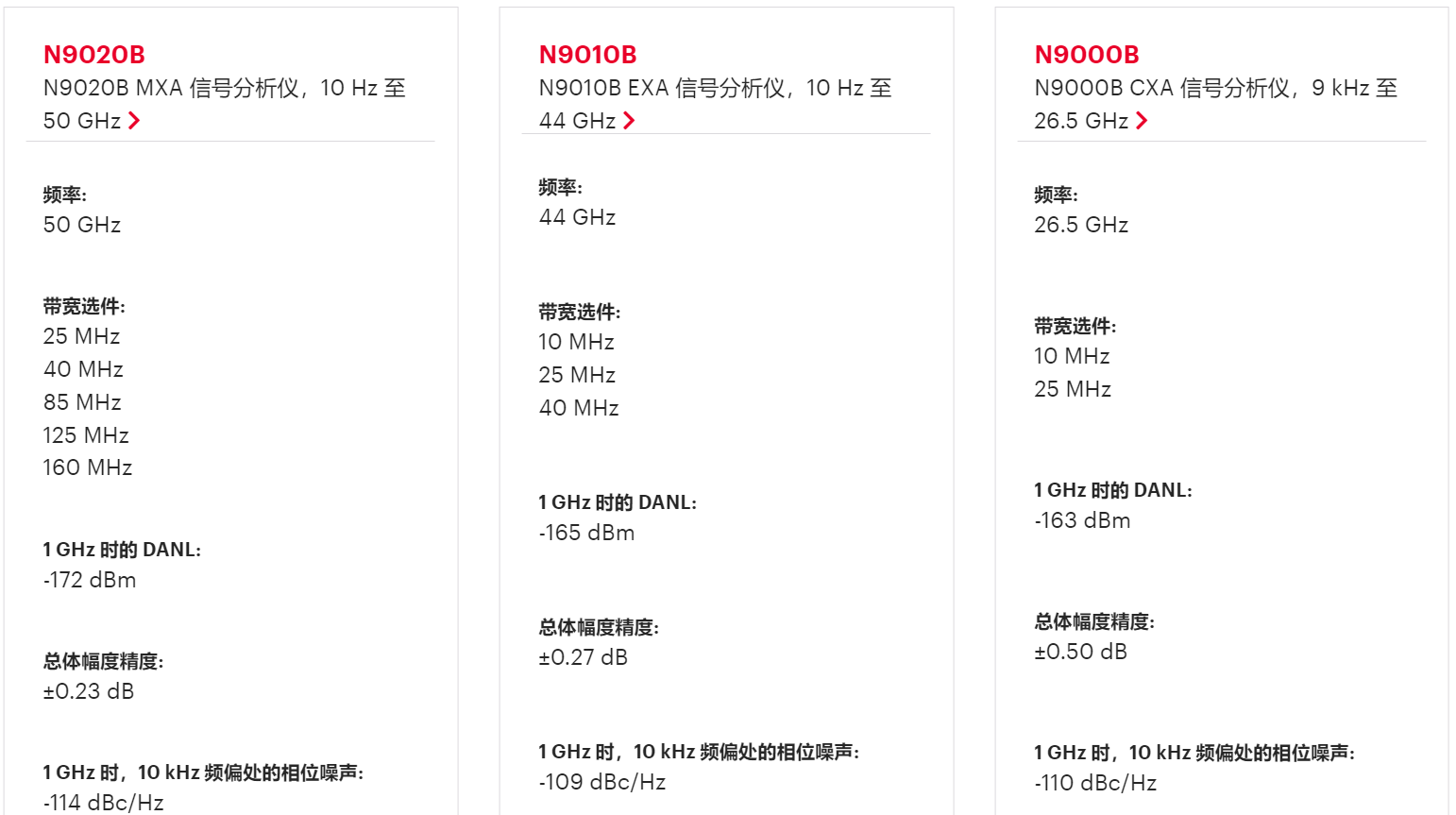This screenshot has height=815, width=1456.
Task: Click the 85 MHz bandwidth option text
Action: pyautogui.click(x=82, y=402)
